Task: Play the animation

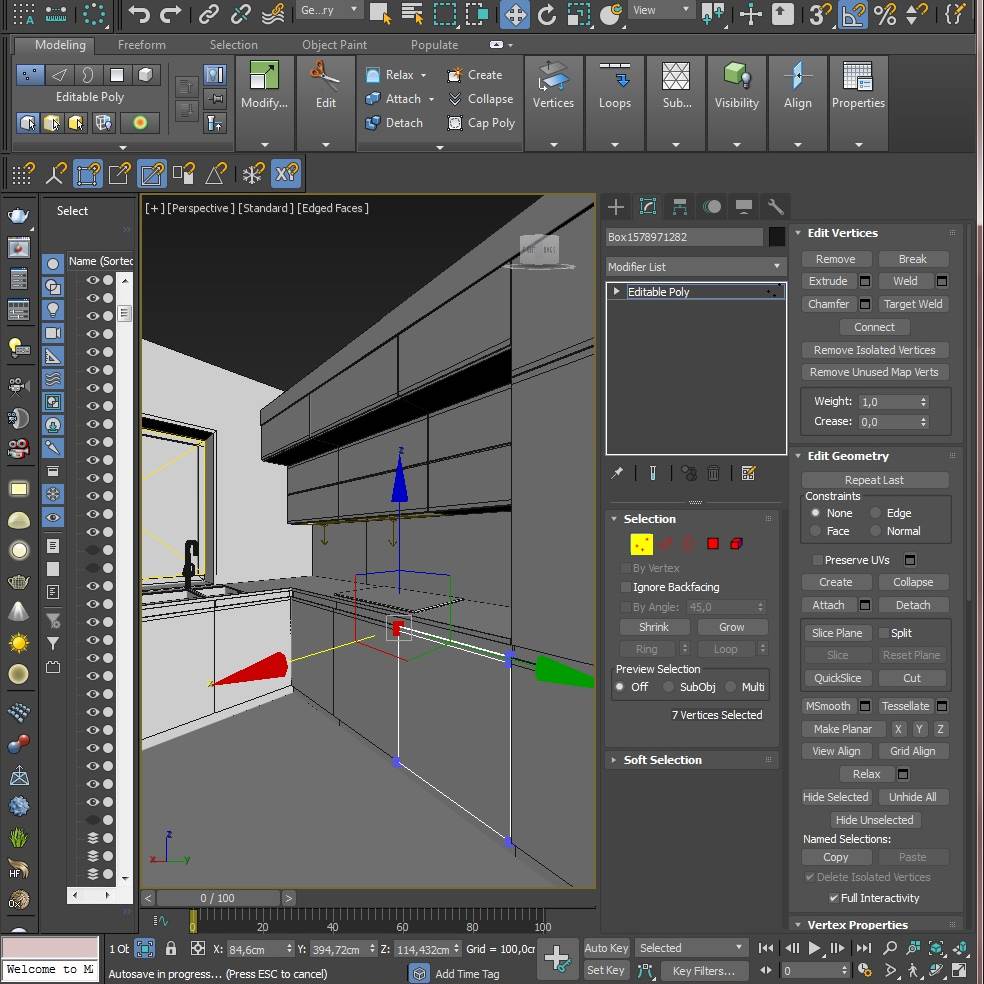Action: pyautogui.click(x=814, y=948)
